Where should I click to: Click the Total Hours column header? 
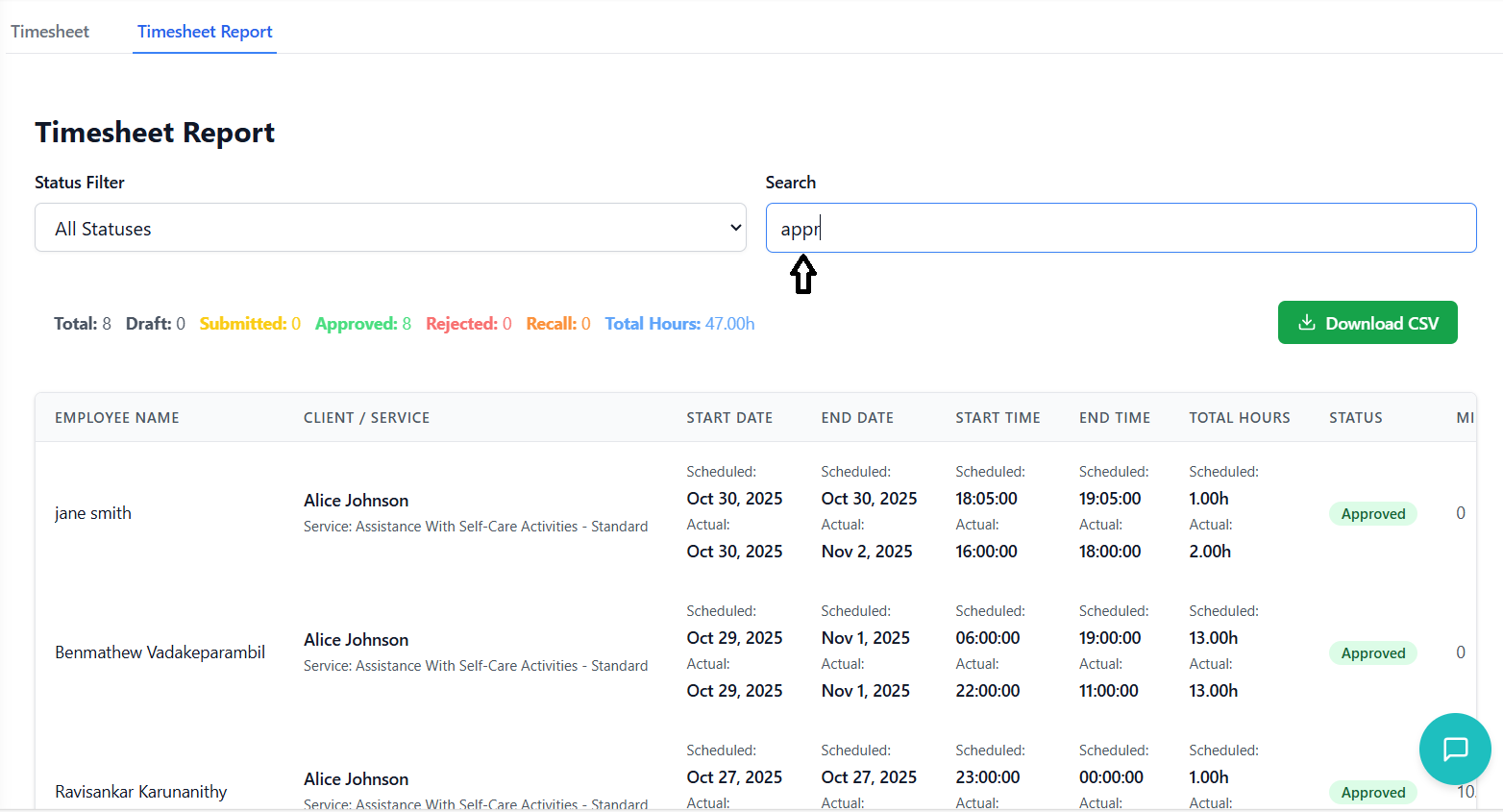tap(1239, 418)
